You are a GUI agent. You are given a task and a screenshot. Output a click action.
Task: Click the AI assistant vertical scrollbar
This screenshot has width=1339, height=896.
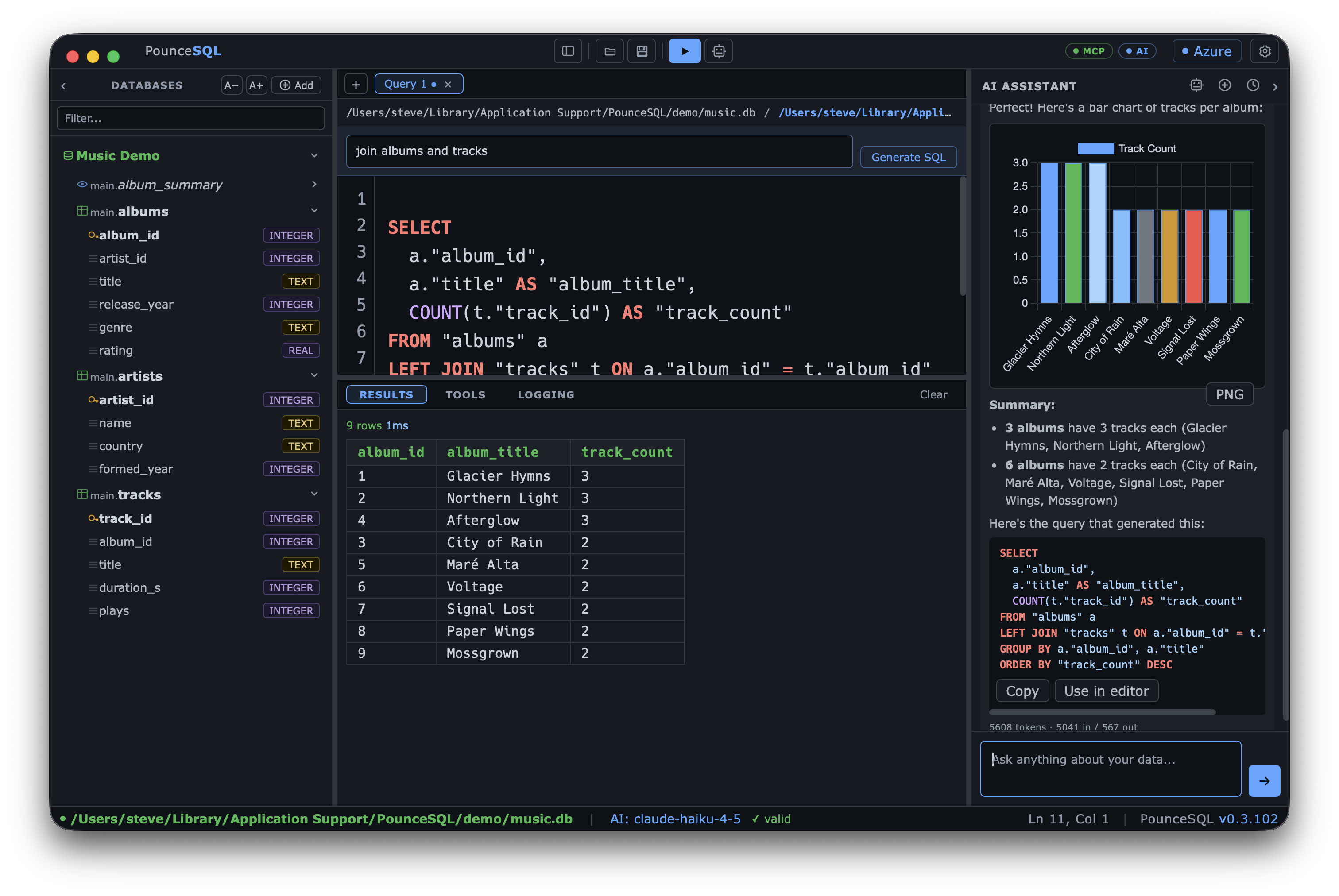tap(1285, 574)
